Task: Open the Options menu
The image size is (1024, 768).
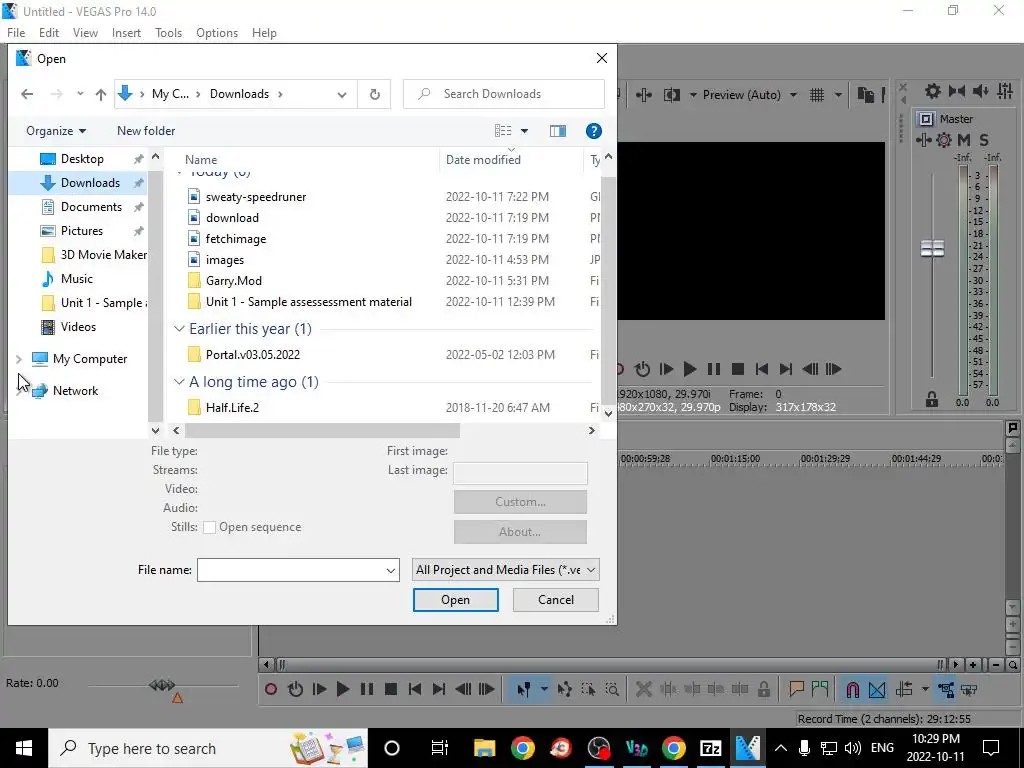Action: [x=217, y=33]
